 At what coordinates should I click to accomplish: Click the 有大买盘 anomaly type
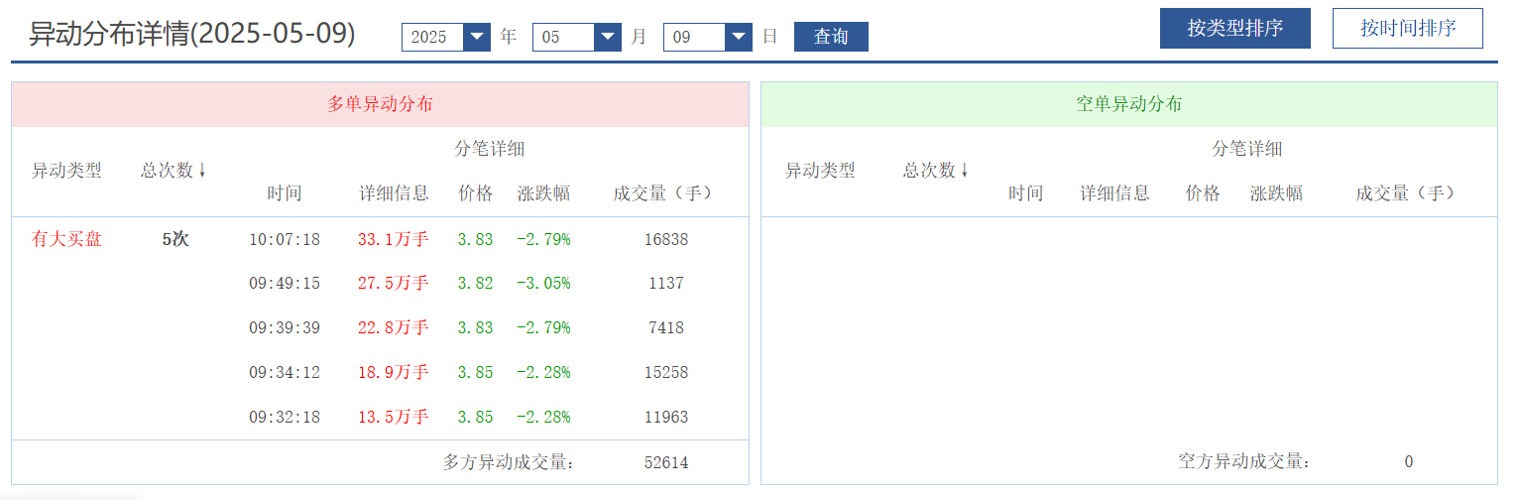(x=67, y=239)
